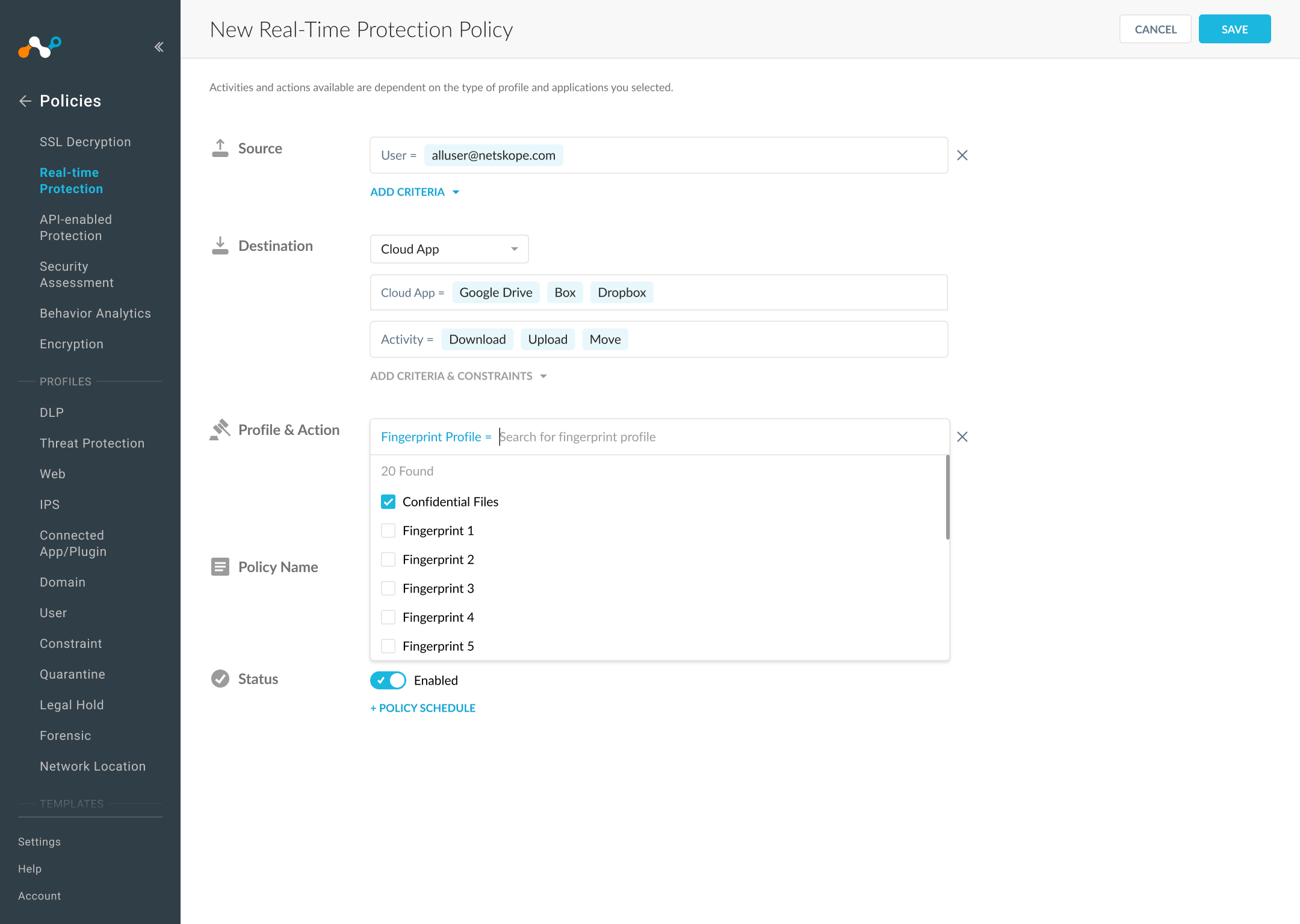Open SSL Decryption in the sidebar
The width and height of the screenshot is (1300, 924).
click(85, 142)
